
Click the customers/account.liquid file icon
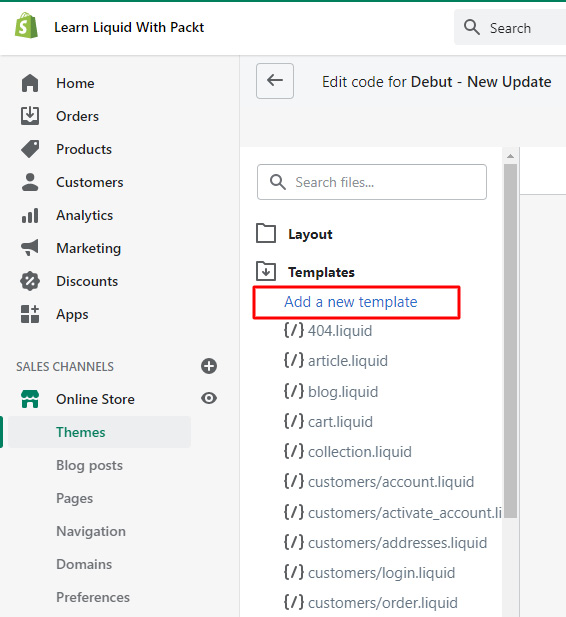tap(294, 481)
